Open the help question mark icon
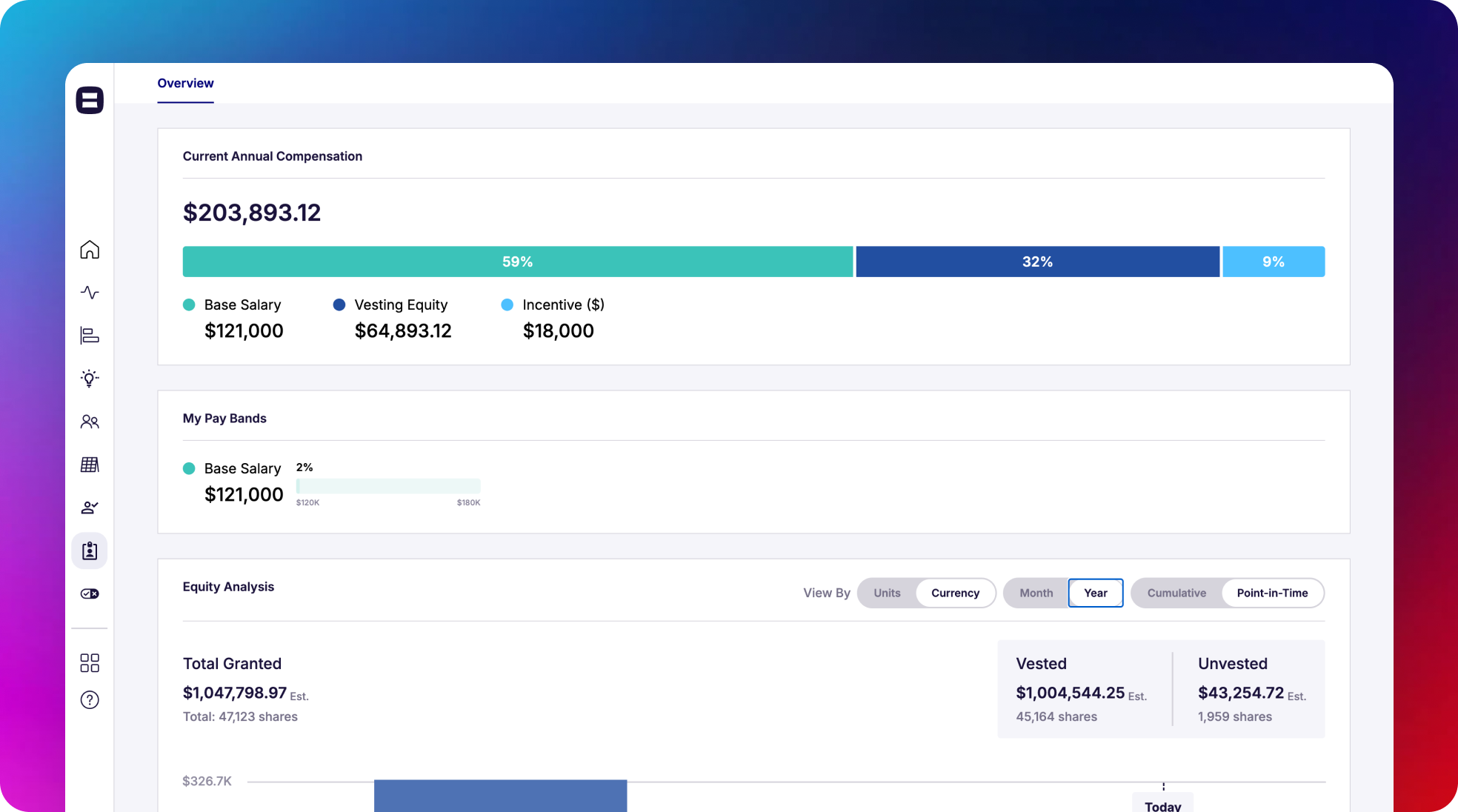The height and width of the screenshot is (812, 1458). [x=90, y=699]
